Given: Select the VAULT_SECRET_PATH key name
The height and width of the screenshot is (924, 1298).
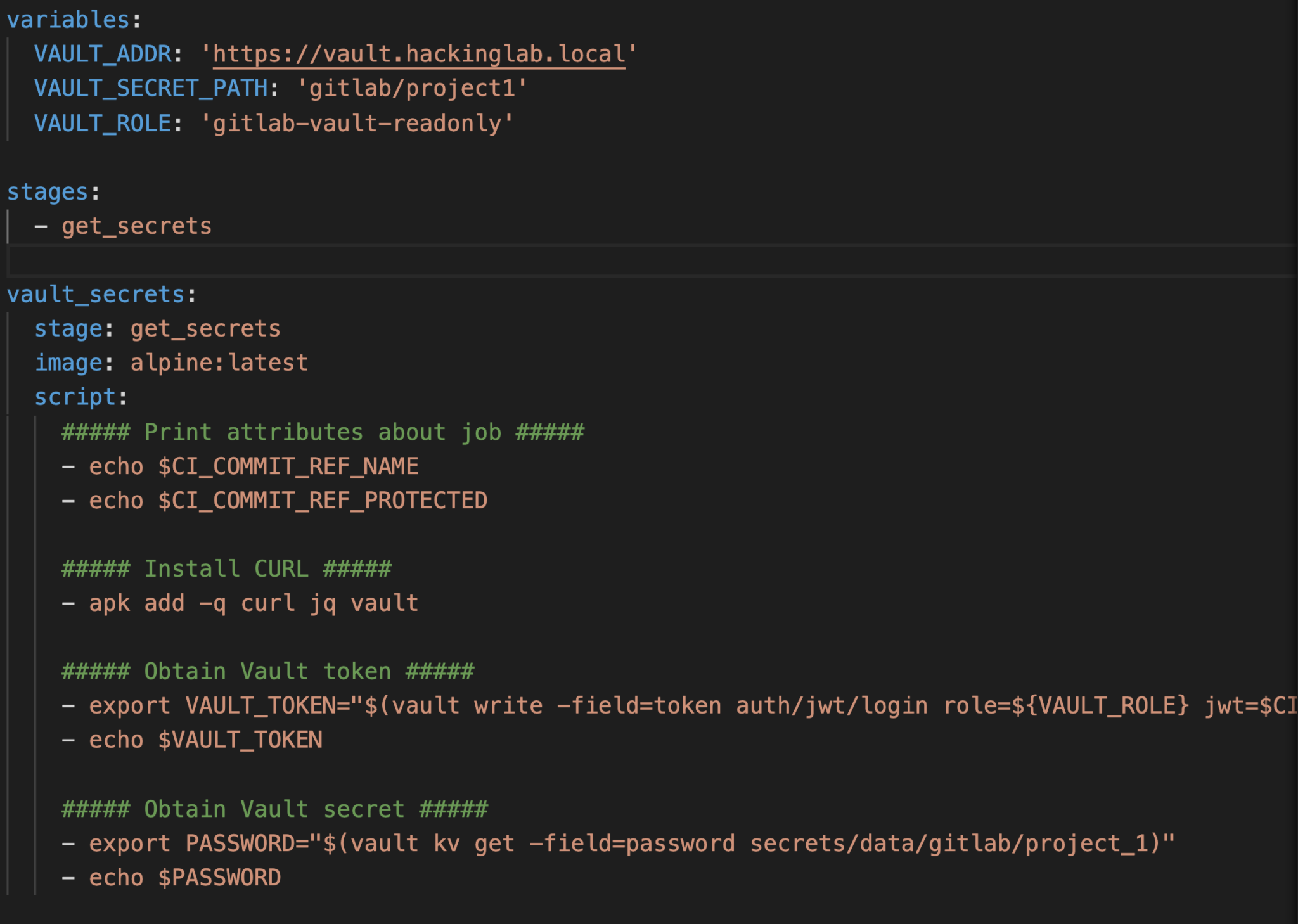Looking at the screenshot, I should (x=152, y=89).
